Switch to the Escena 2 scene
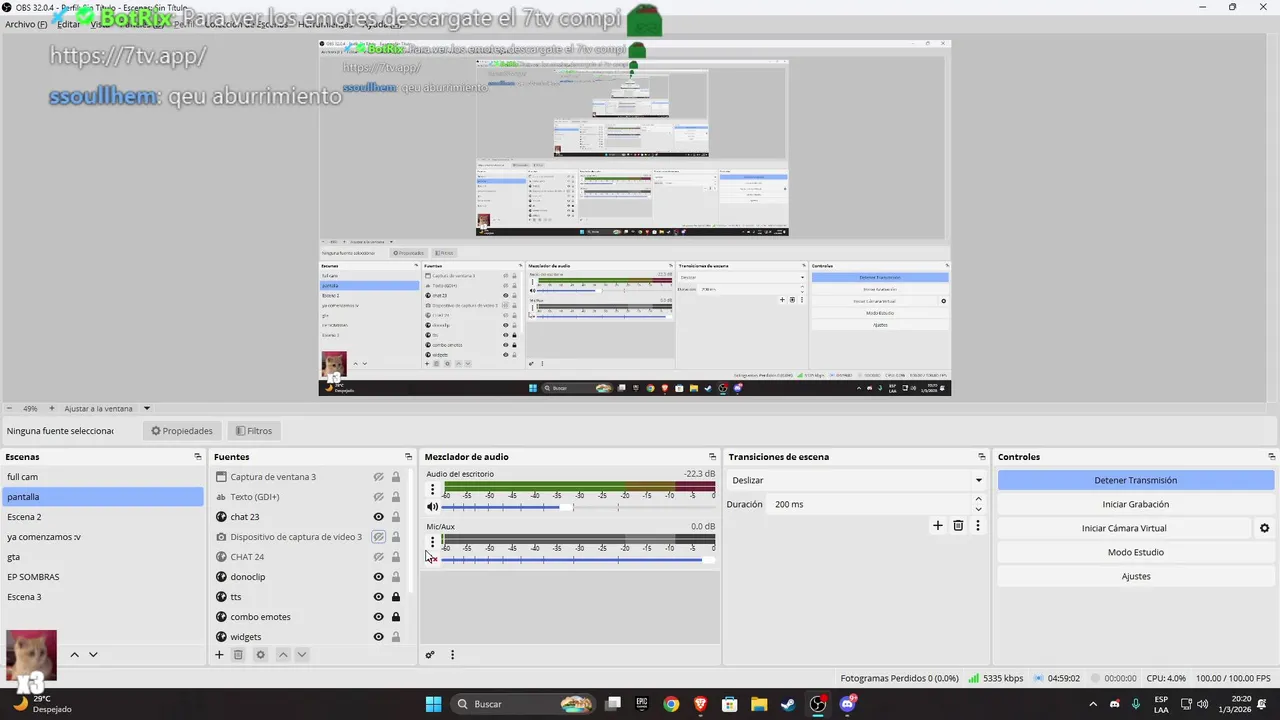The image size is (1280, 720). point(102,517)
